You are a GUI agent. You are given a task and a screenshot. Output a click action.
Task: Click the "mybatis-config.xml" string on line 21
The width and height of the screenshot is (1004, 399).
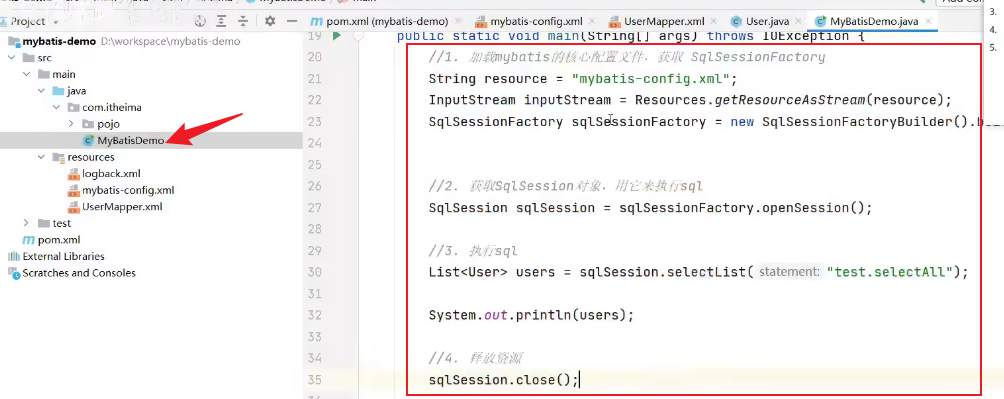coord(651,79)
